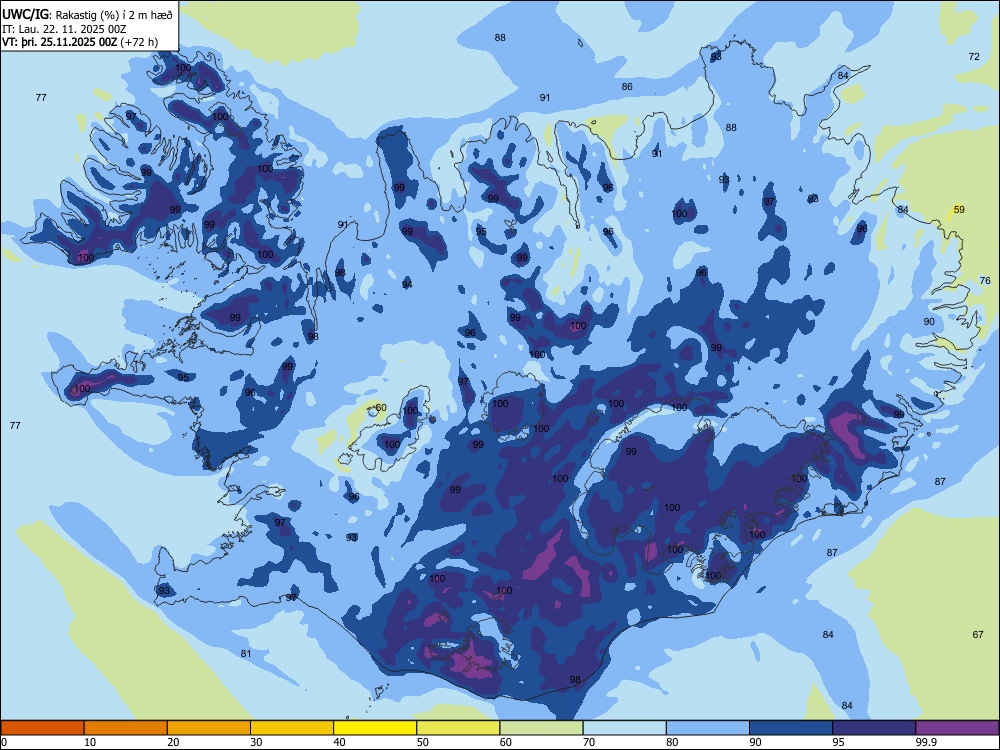Click the map value 60 beside the glacier outline

click(x=381, y=408)
